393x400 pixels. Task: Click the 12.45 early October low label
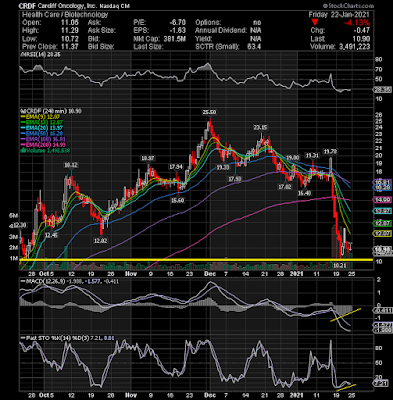tap(51, 235)
